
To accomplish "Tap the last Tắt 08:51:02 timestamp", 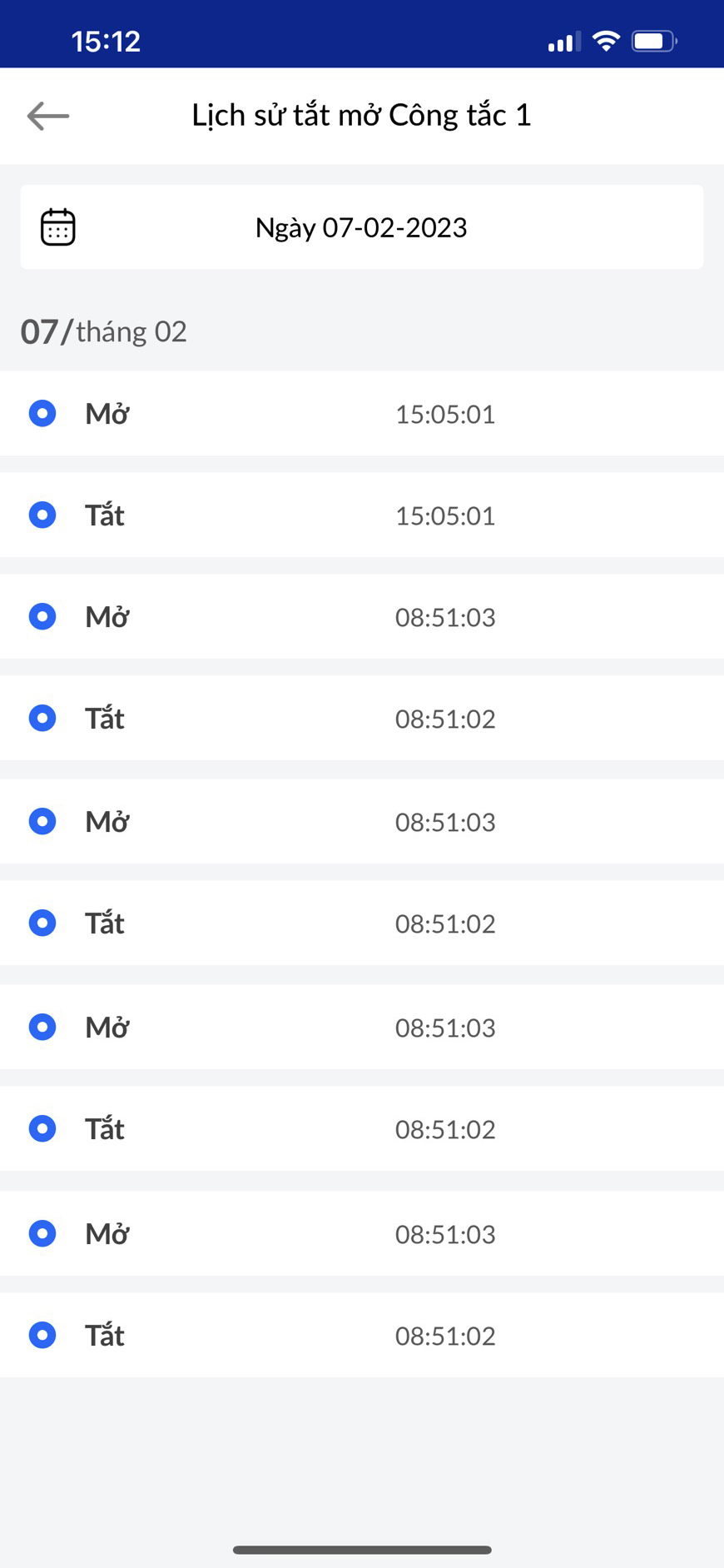I will (445, 1336).
